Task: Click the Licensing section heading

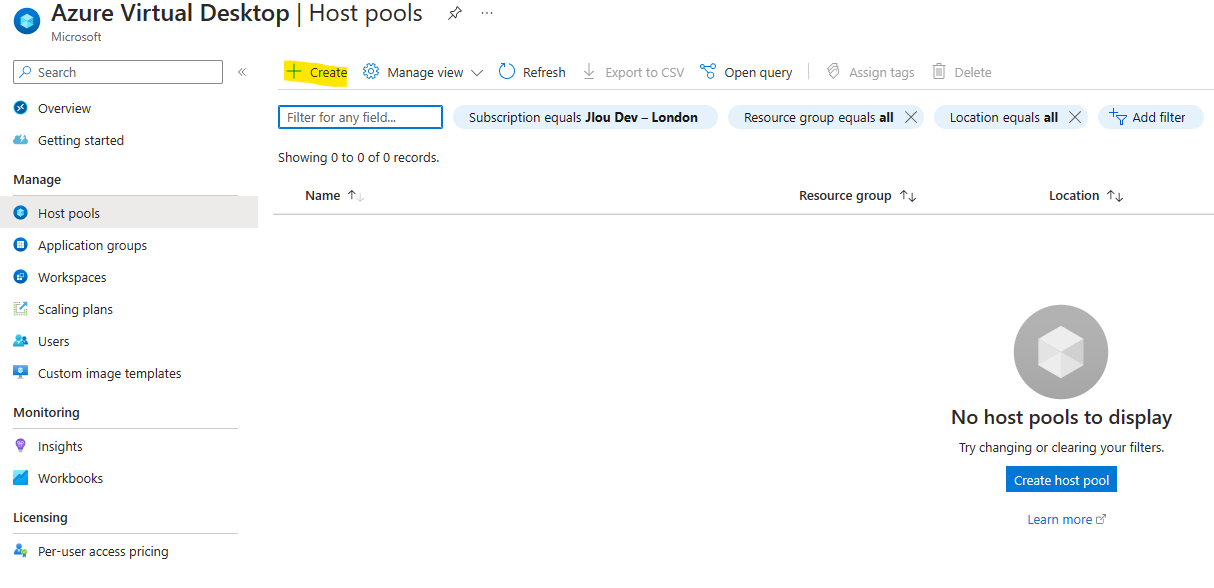Action: [x=40, y=518]
